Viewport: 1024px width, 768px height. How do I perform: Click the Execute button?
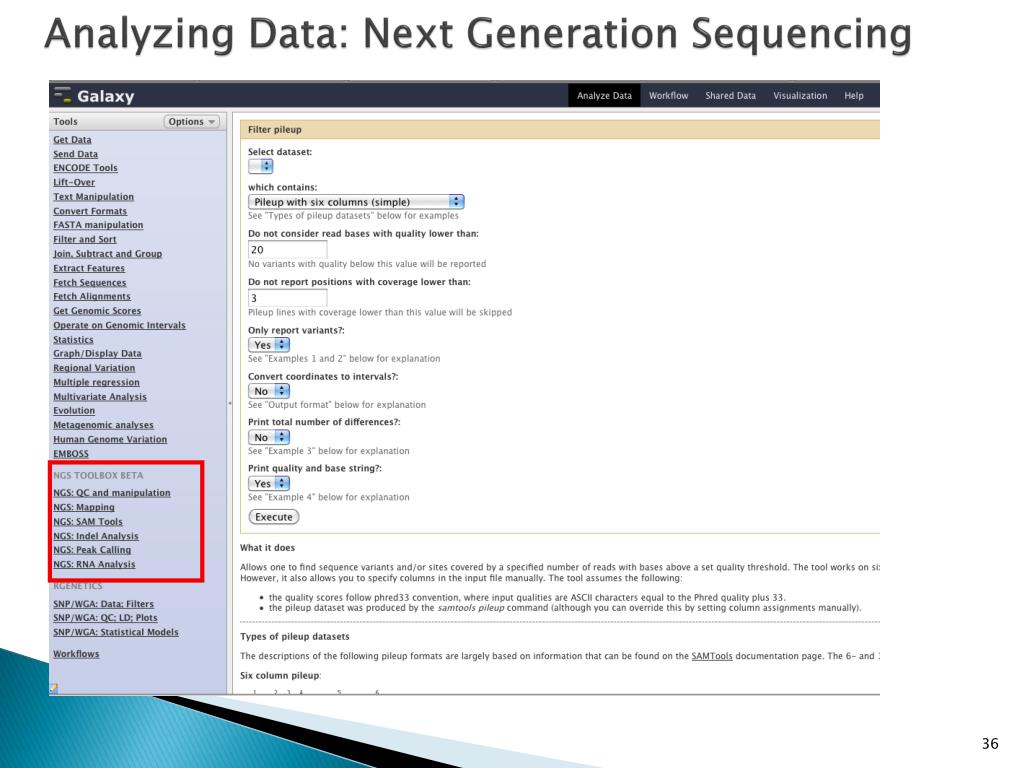(274, 517)
